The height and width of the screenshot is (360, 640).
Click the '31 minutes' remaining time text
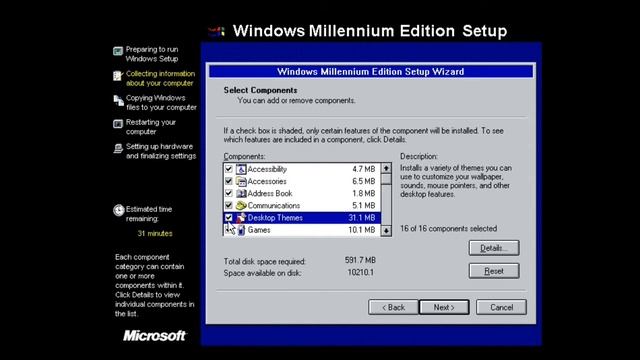point(155,233)
